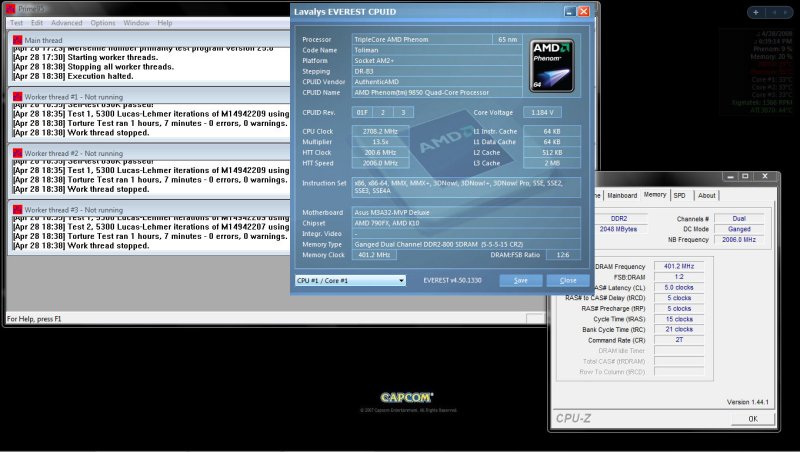Click the 65 nm process field

pos(508,39)
